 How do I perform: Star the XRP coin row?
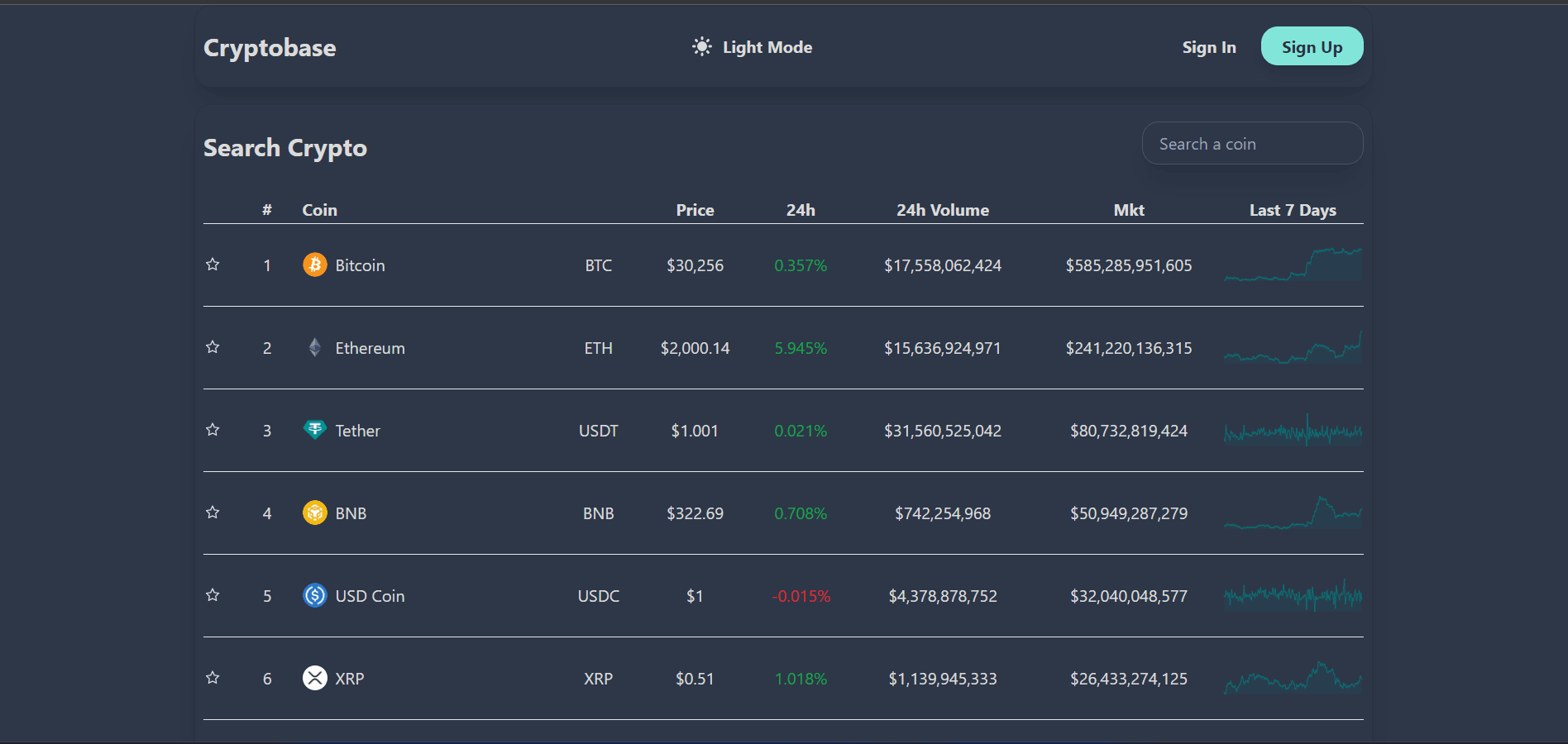pyautogui.click(x=213, y=678)
